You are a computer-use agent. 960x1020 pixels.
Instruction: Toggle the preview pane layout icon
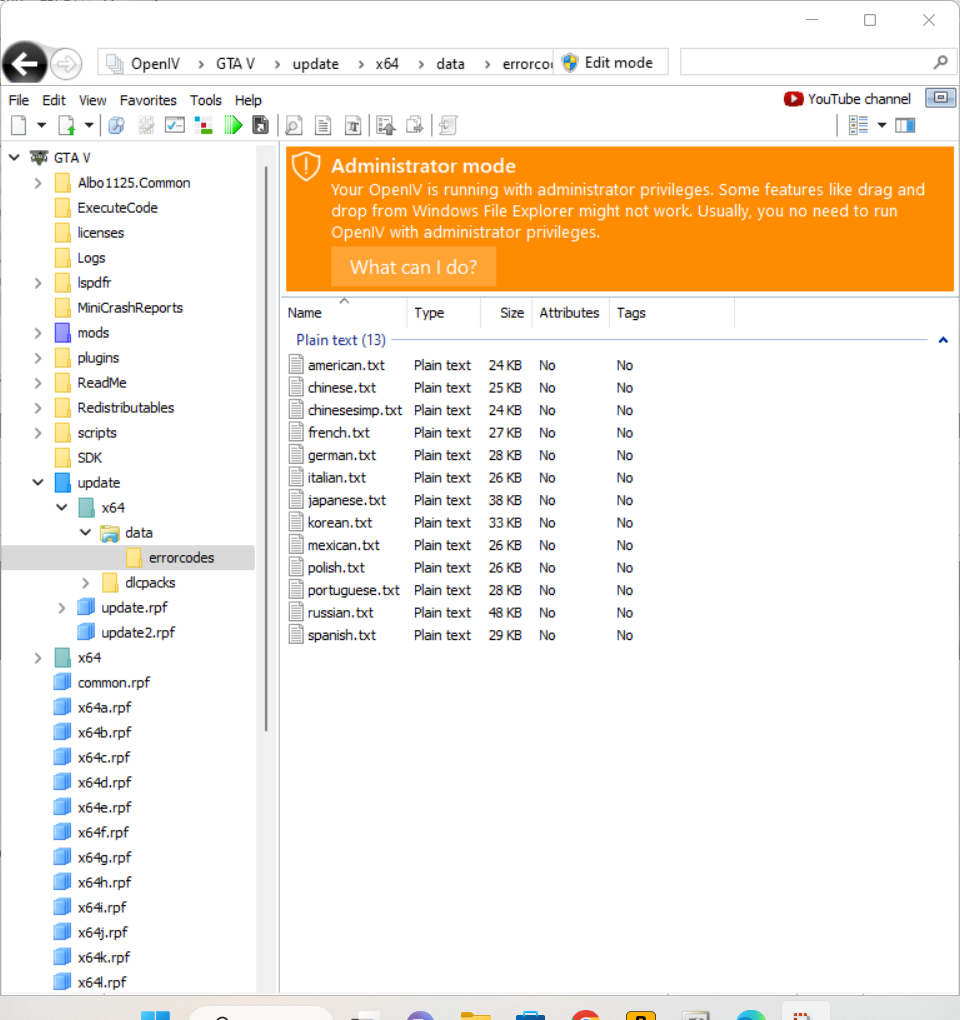(x=906, y=125)
